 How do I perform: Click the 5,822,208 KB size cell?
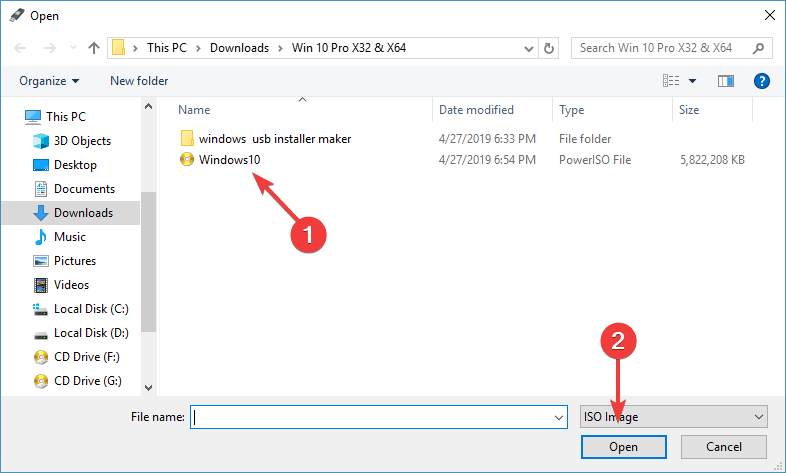[712, 160]
